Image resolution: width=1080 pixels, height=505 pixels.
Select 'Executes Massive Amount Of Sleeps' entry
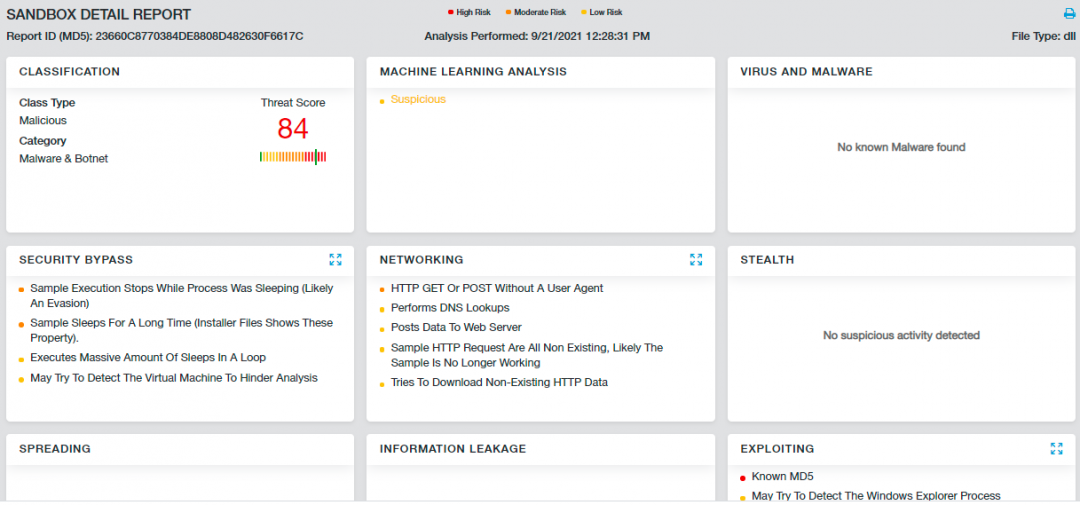coord(148,358)
